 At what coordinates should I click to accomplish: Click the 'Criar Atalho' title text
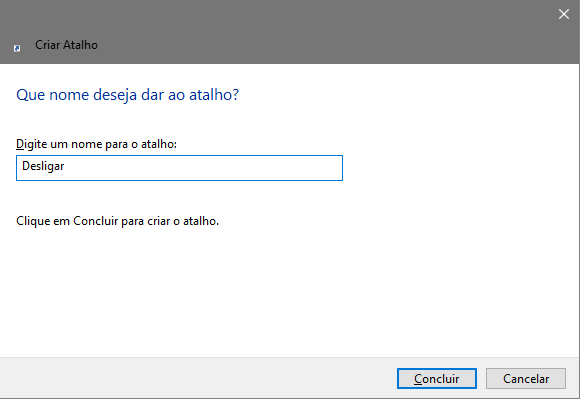66,45
